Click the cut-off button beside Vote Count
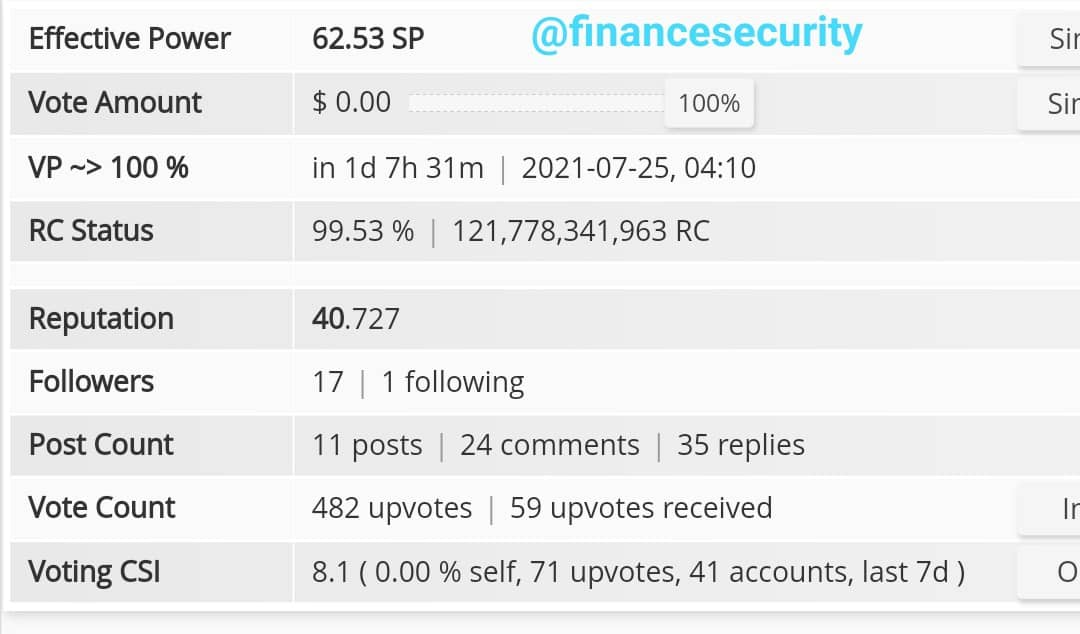This screenshot has height=634, width=1080. click(x=1049, y=509)
